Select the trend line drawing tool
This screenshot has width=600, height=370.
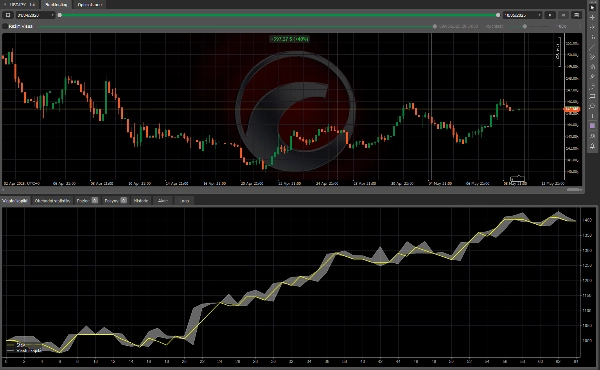[x=592, y=47]
